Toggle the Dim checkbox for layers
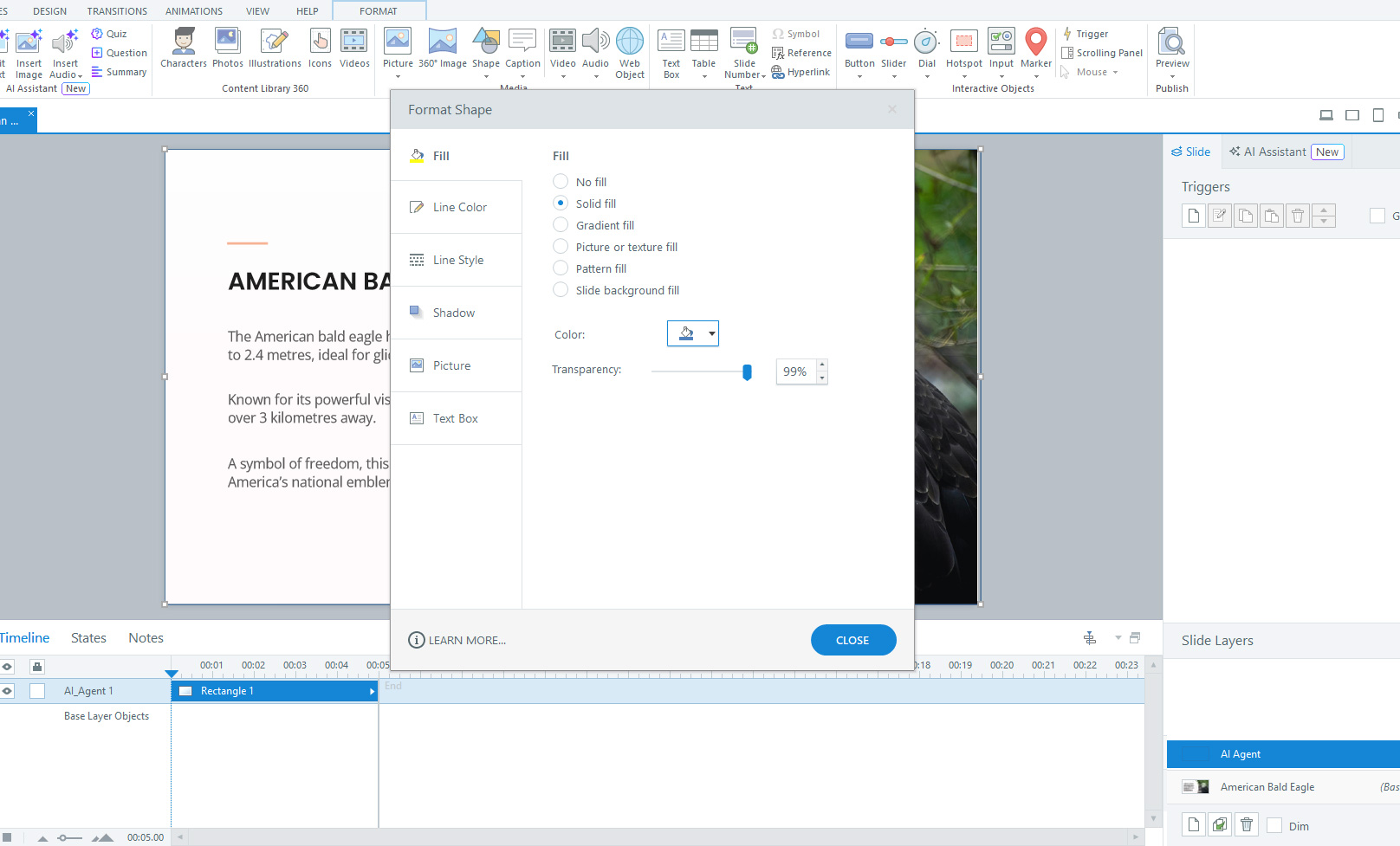Viewport: 1400px width, 846px height. [1274, 826]
